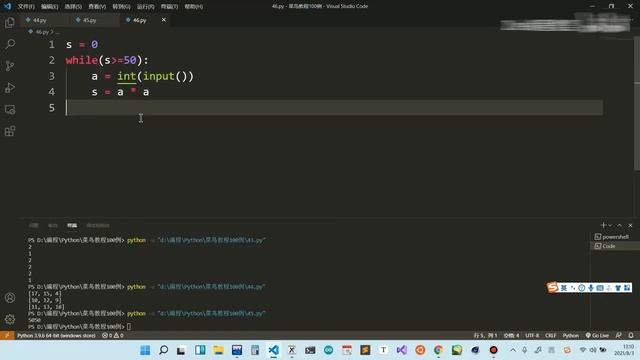This screenshot has height=360, width=640.
Task: Open the notifications bell in status bar
Action: pyautogui.click(x=631, y=336)
